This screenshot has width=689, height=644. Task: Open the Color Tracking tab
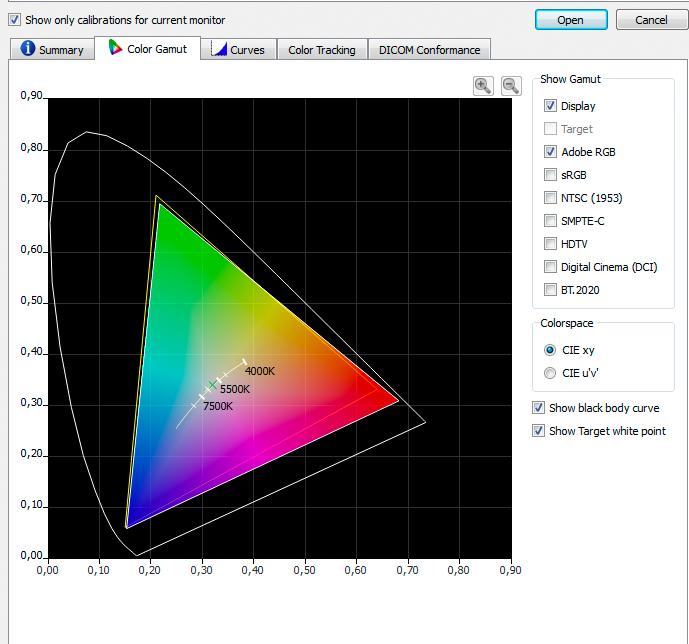click(x=322, y=50)
